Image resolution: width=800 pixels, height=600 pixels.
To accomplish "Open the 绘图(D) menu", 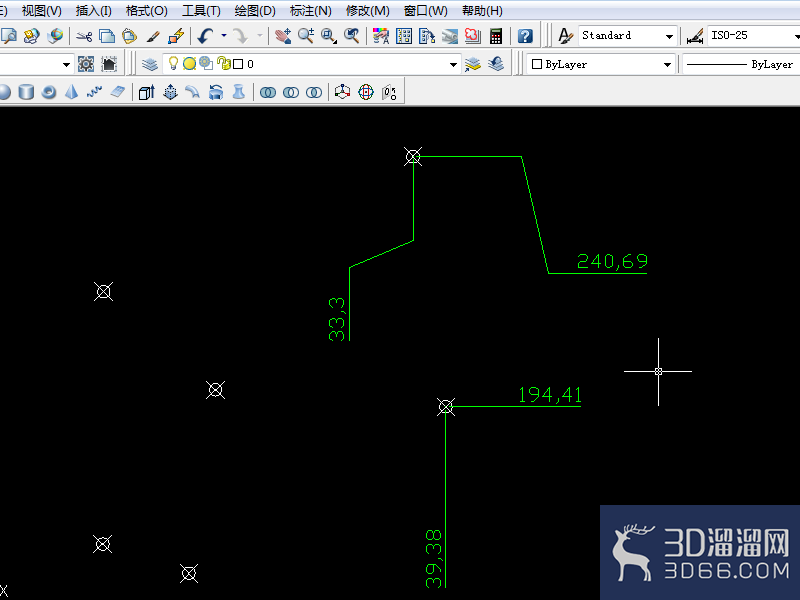I will [255, 10].
